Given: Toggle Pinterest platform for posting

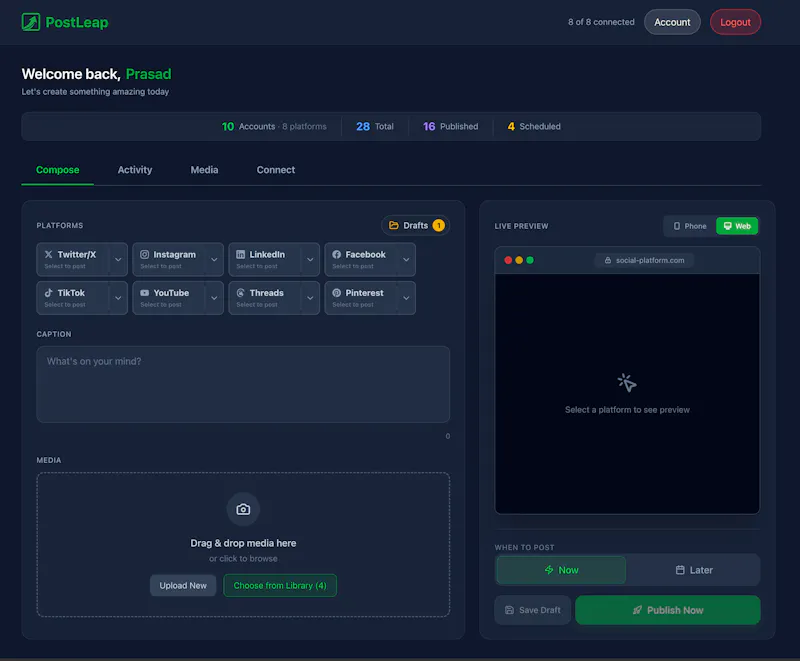Looking at the screenshot, I should pos(360,298).
